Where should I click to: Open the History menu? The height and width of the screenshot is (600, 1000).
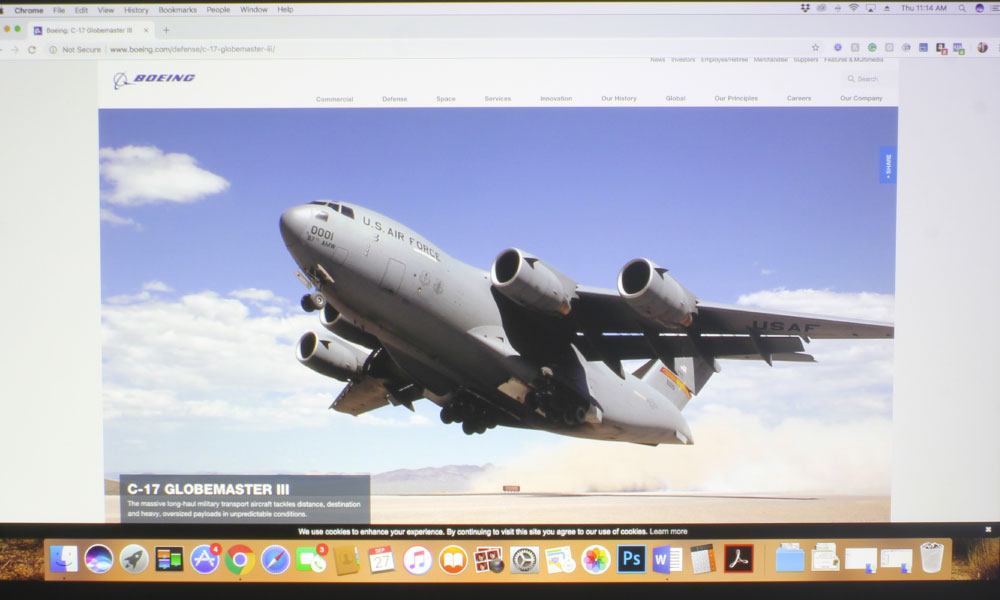tap(136, 10)
